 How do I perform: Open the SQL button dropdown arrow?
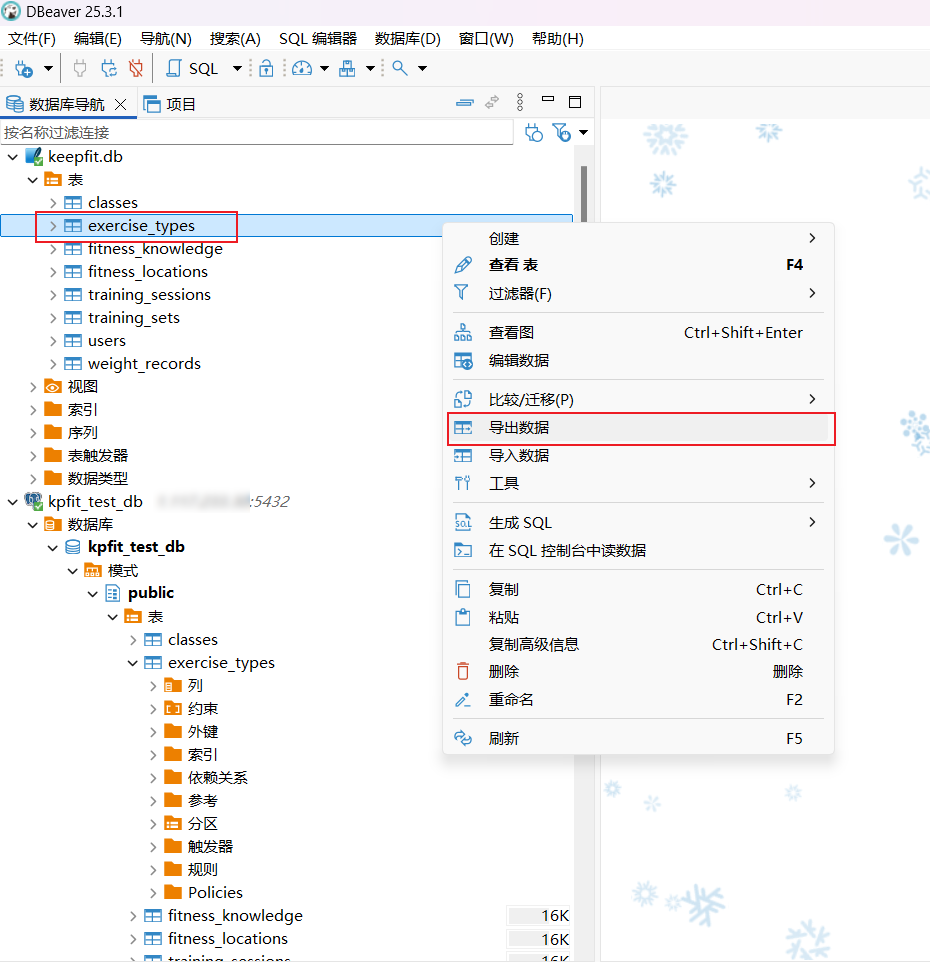pos(237,68)
